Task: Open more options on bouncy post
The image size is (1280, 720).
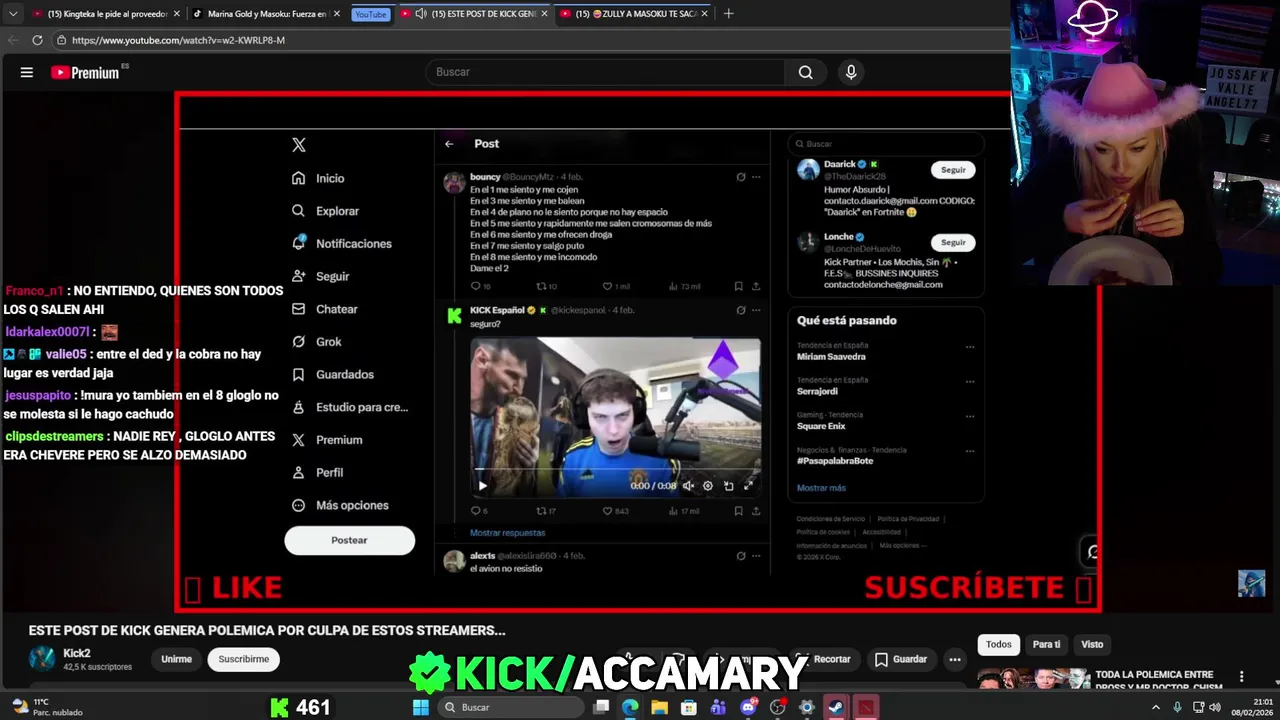Action: pyautogui.click(x=756, y=177)
